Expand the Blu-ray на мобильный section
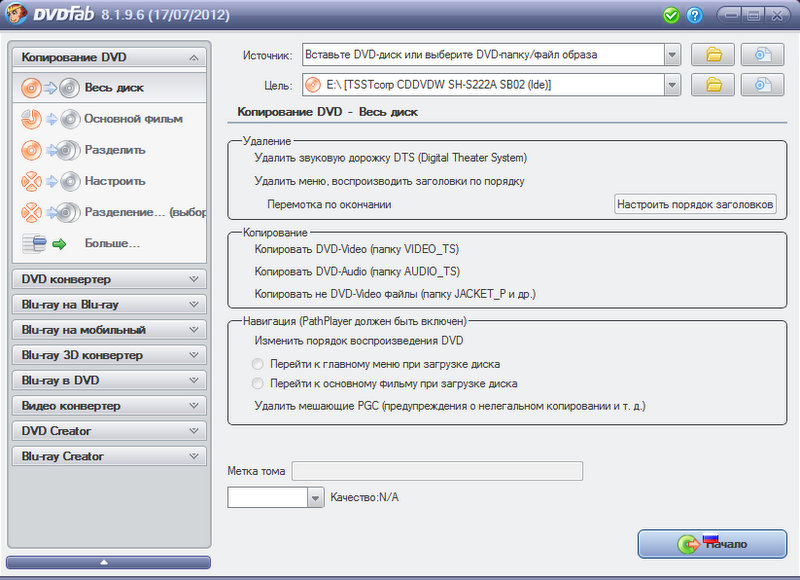Viewport: 800px width, 580px height. (x=109, y=330)
